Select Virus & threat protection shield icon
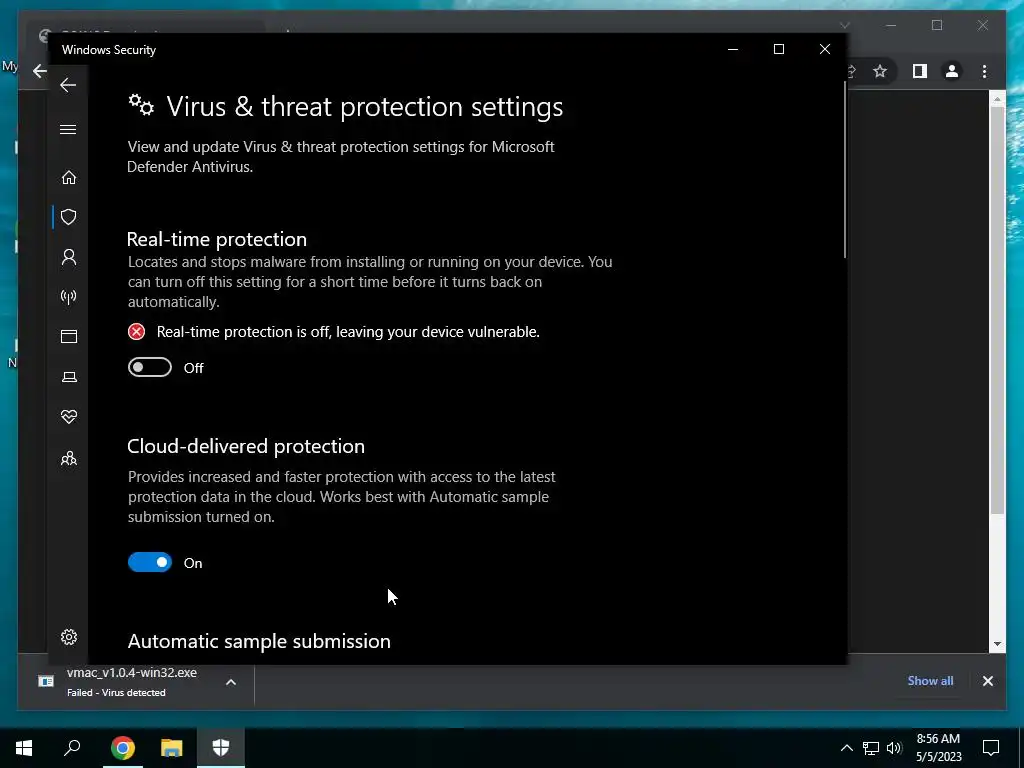 tap(69, 217)
